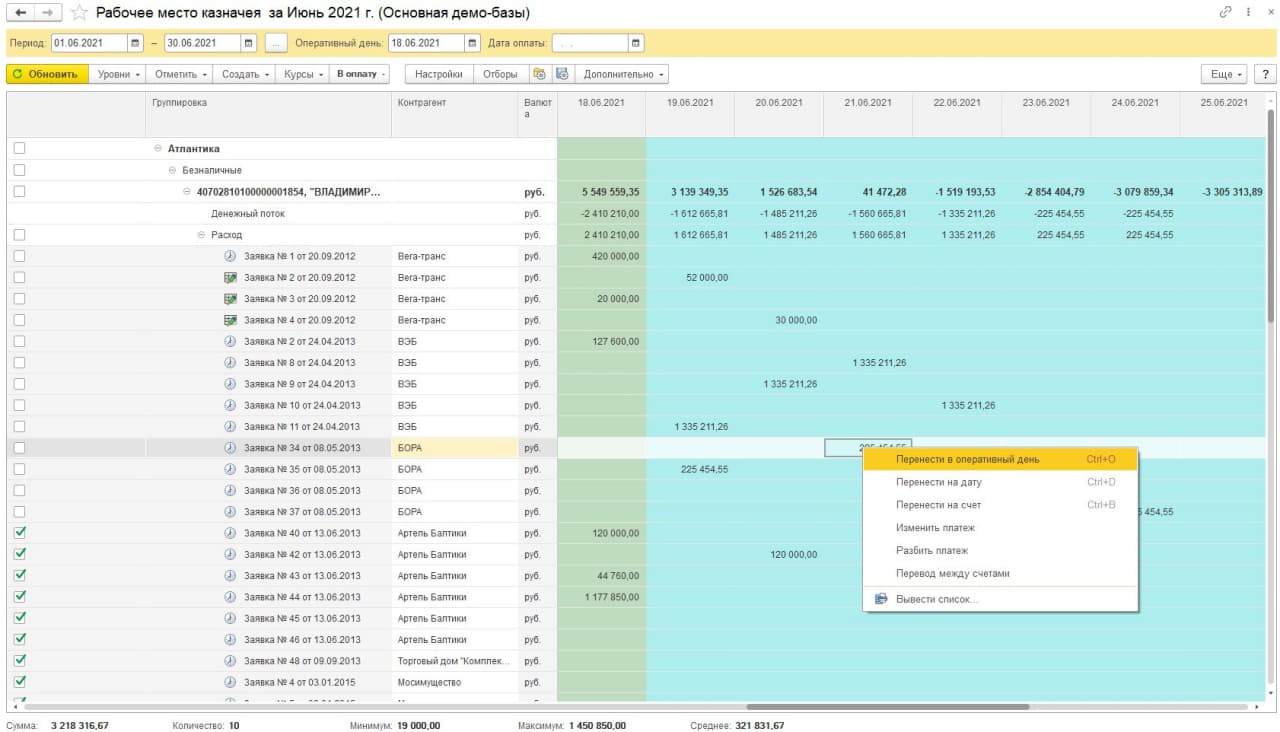Expand the Дополнительно dropdown menu

tap(624, 74)
